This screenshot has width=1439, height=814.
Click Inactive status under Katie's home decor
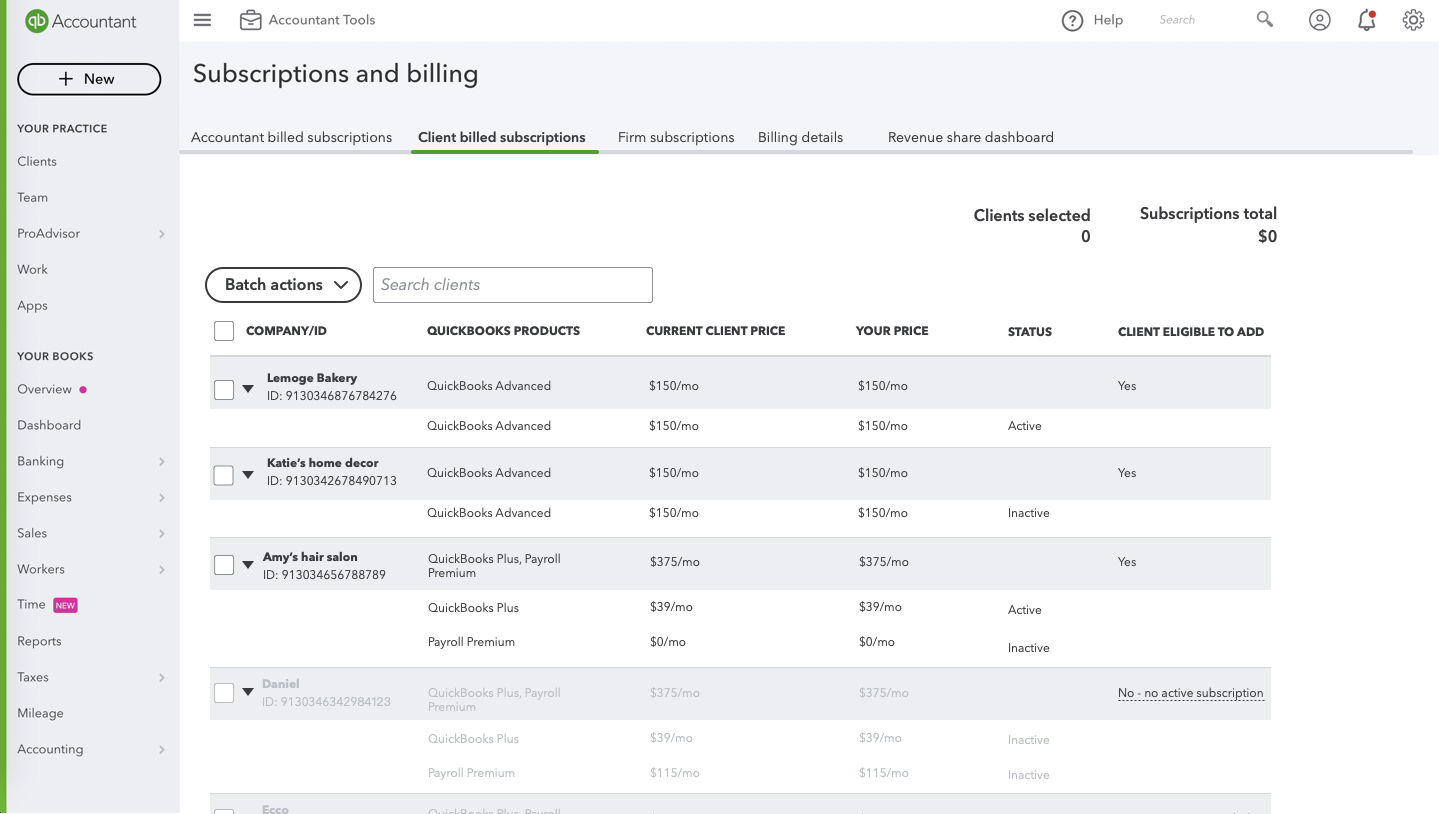1029,513
